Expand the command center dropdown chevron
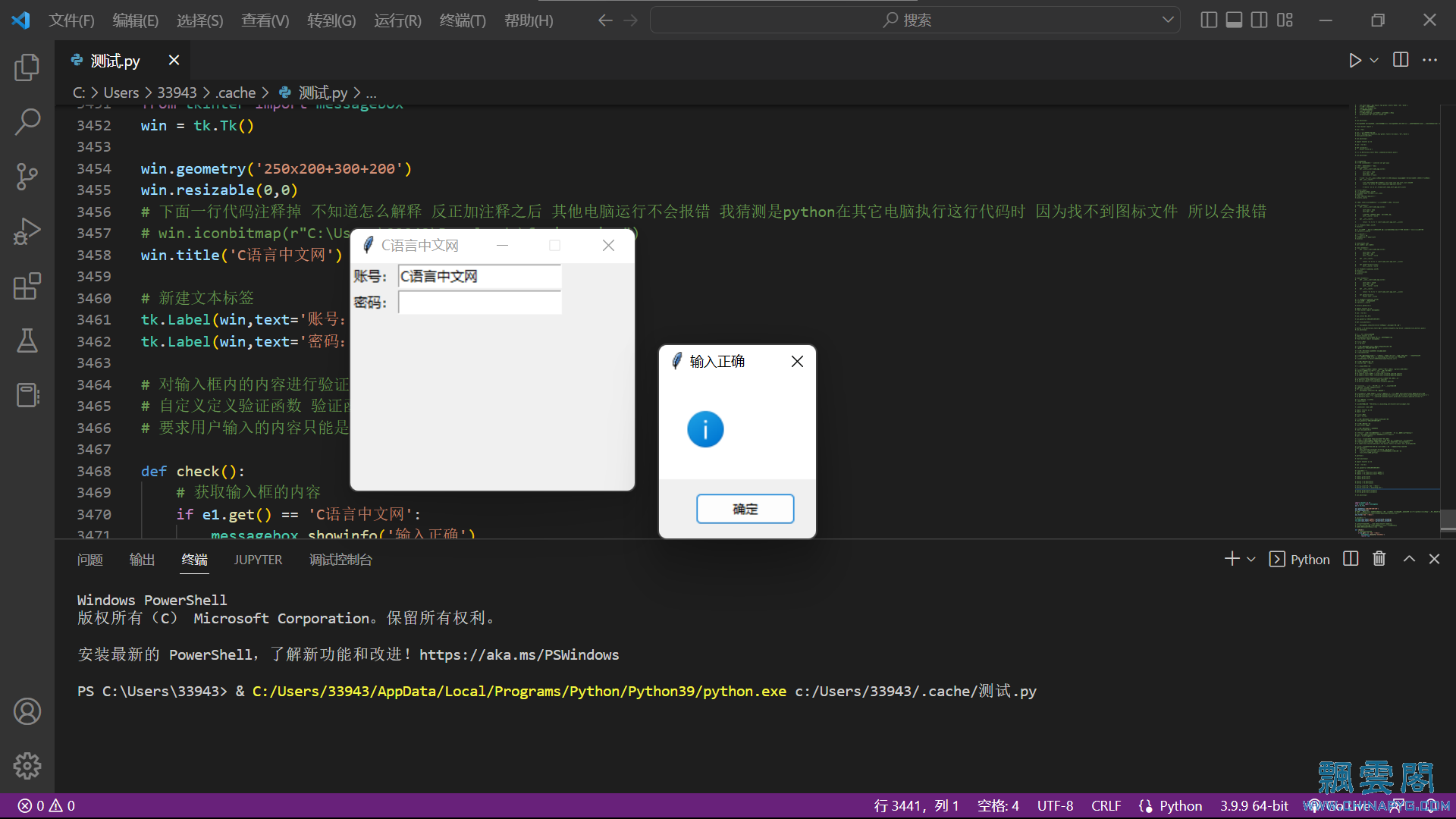 pos(1168,20)
